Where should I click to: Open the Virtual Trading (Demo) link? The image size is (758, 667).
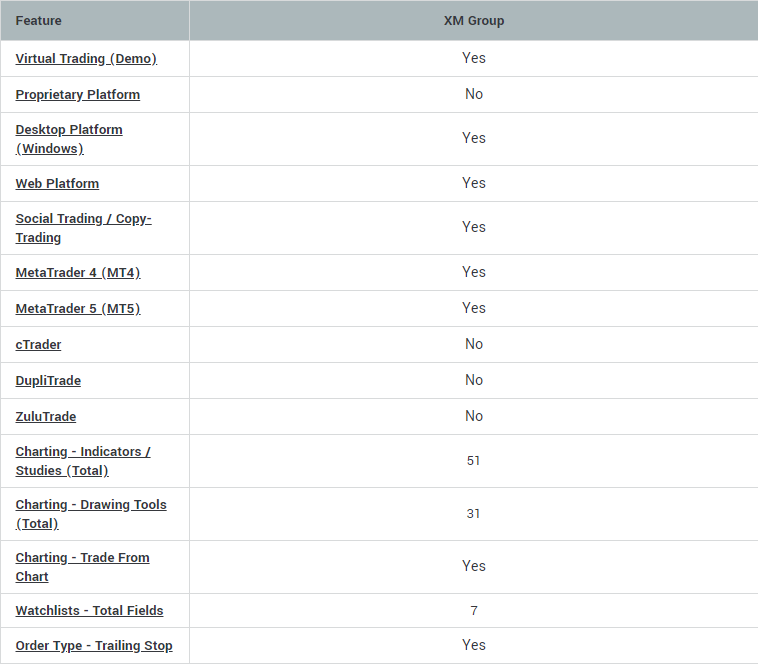(86, 58)
